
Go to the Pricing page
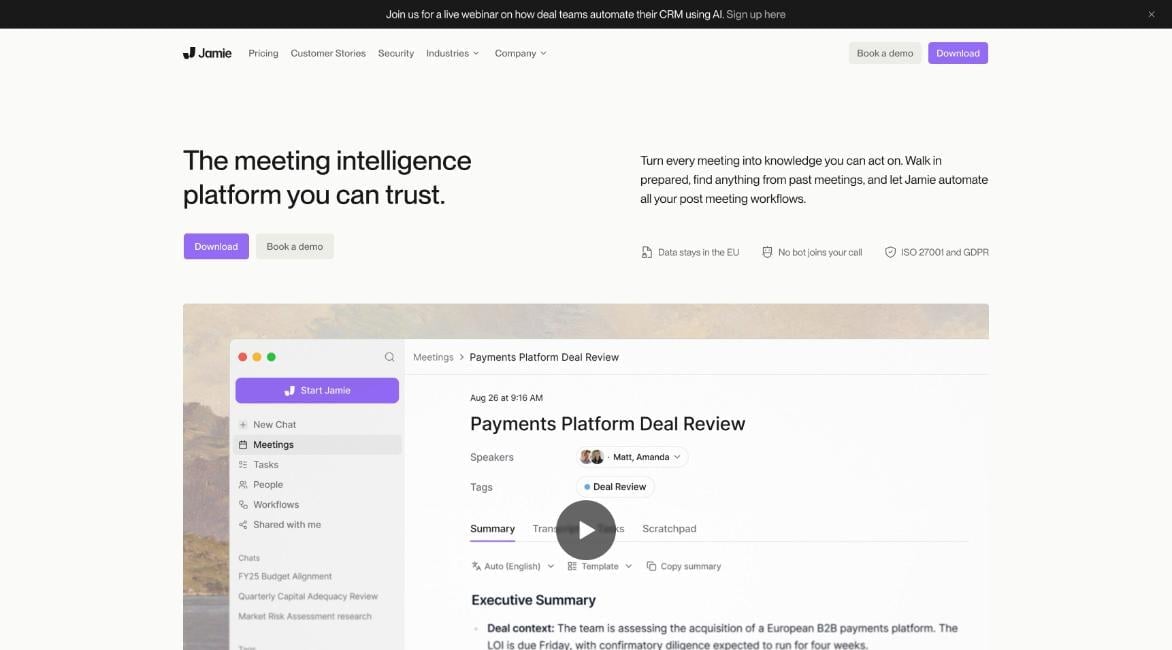coord(263,53)
